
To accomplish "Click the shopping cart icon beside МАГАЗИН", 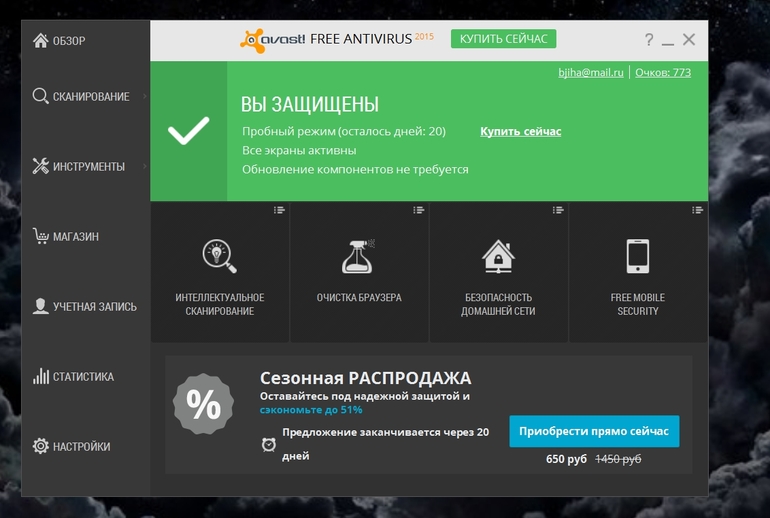I will (40, 236).
